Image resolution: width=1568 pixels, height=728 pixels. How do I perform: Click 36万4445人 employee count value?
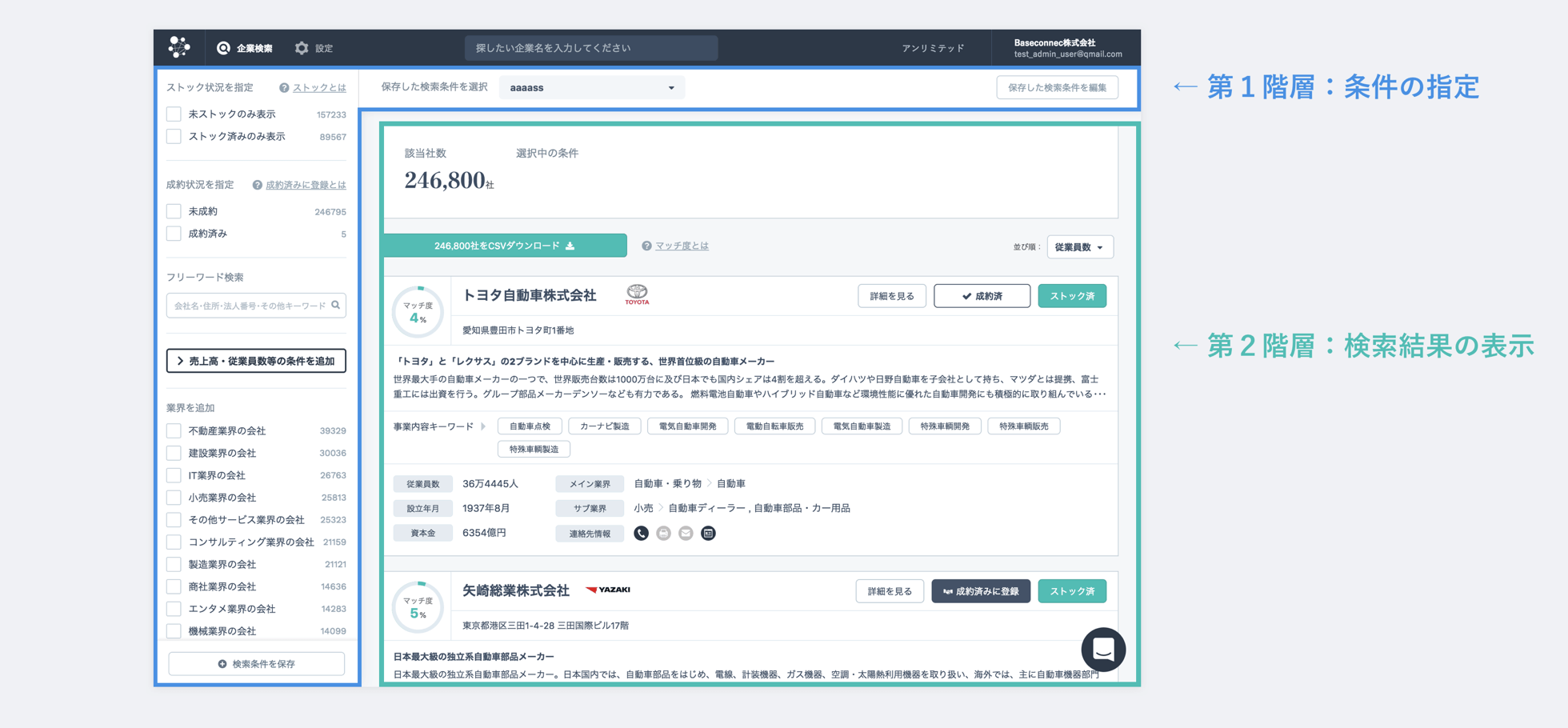point(490,484)
